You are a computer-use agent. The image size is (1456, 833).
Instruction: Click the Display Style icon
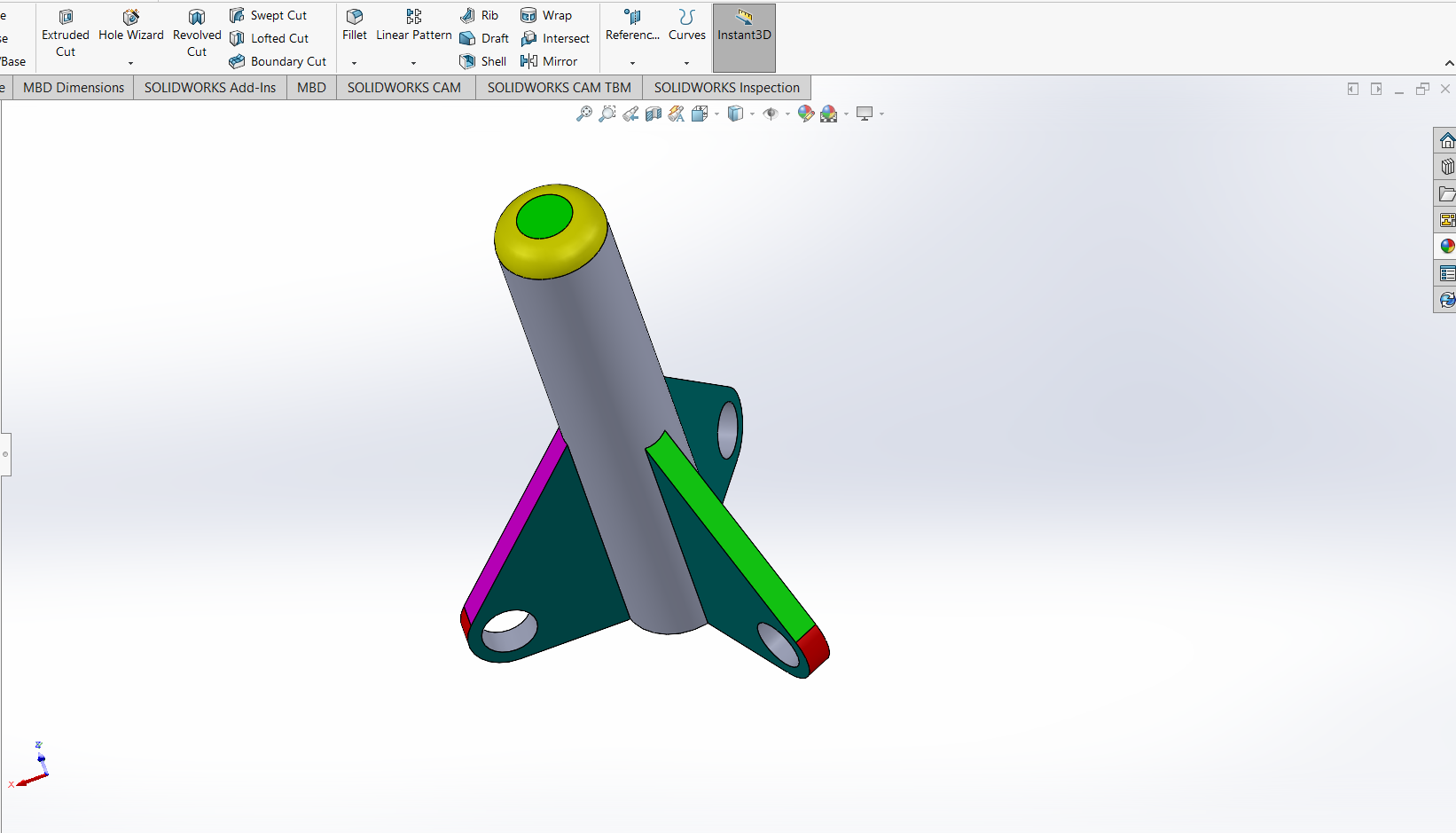pos(735,114)
